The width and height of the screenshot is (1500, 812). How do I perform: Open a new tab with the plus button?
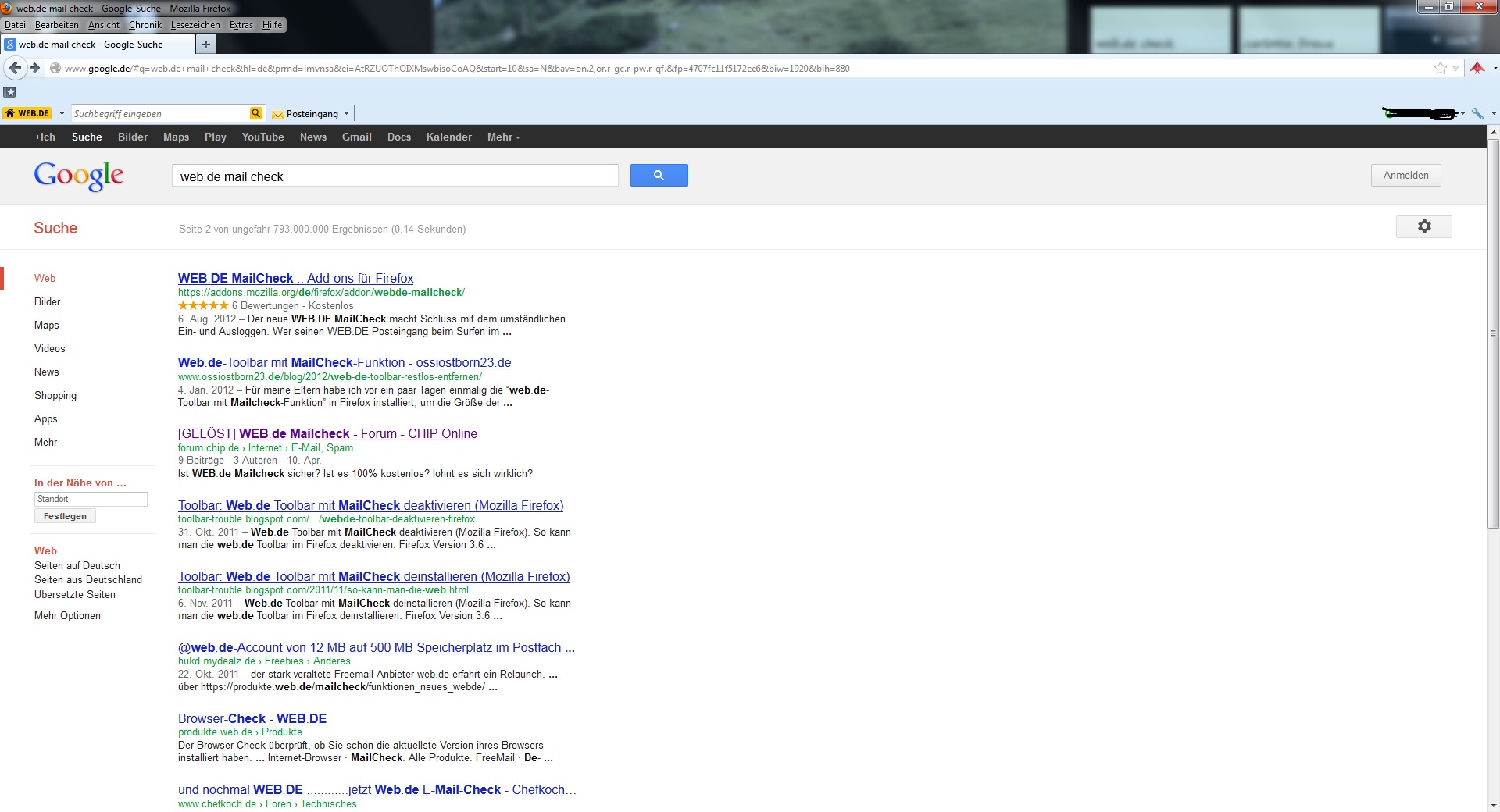point(205,45)
